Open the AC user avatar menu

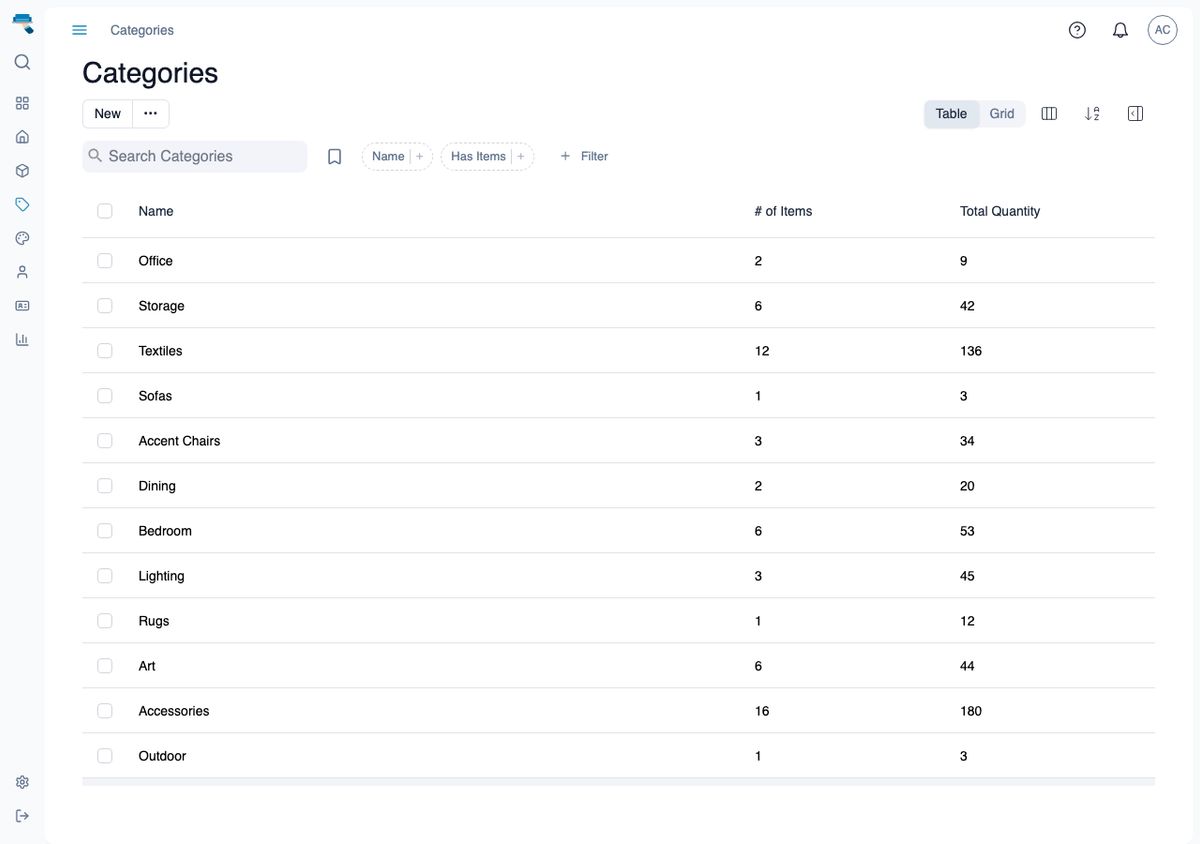coord(1162,30)
